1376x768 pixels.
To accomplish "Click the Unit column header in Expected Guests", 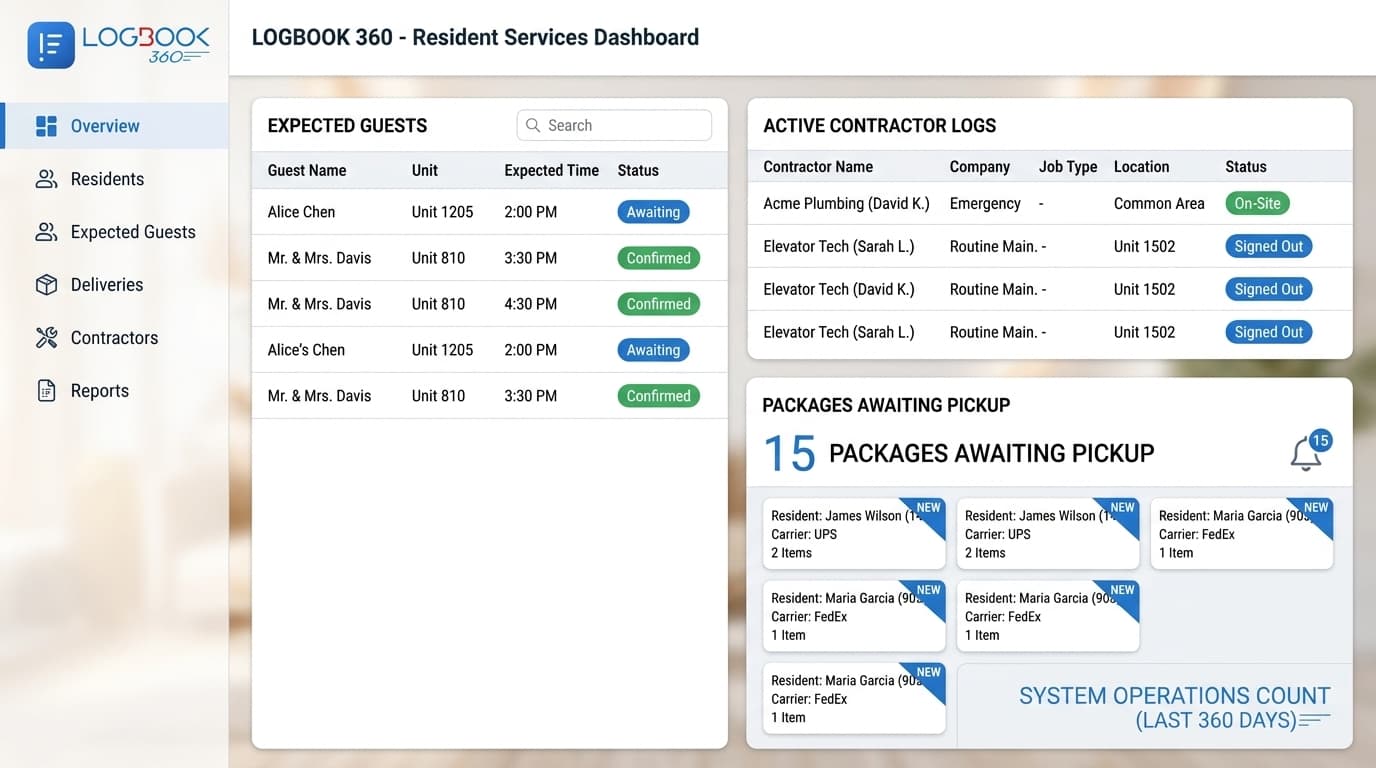I will 425,170.
